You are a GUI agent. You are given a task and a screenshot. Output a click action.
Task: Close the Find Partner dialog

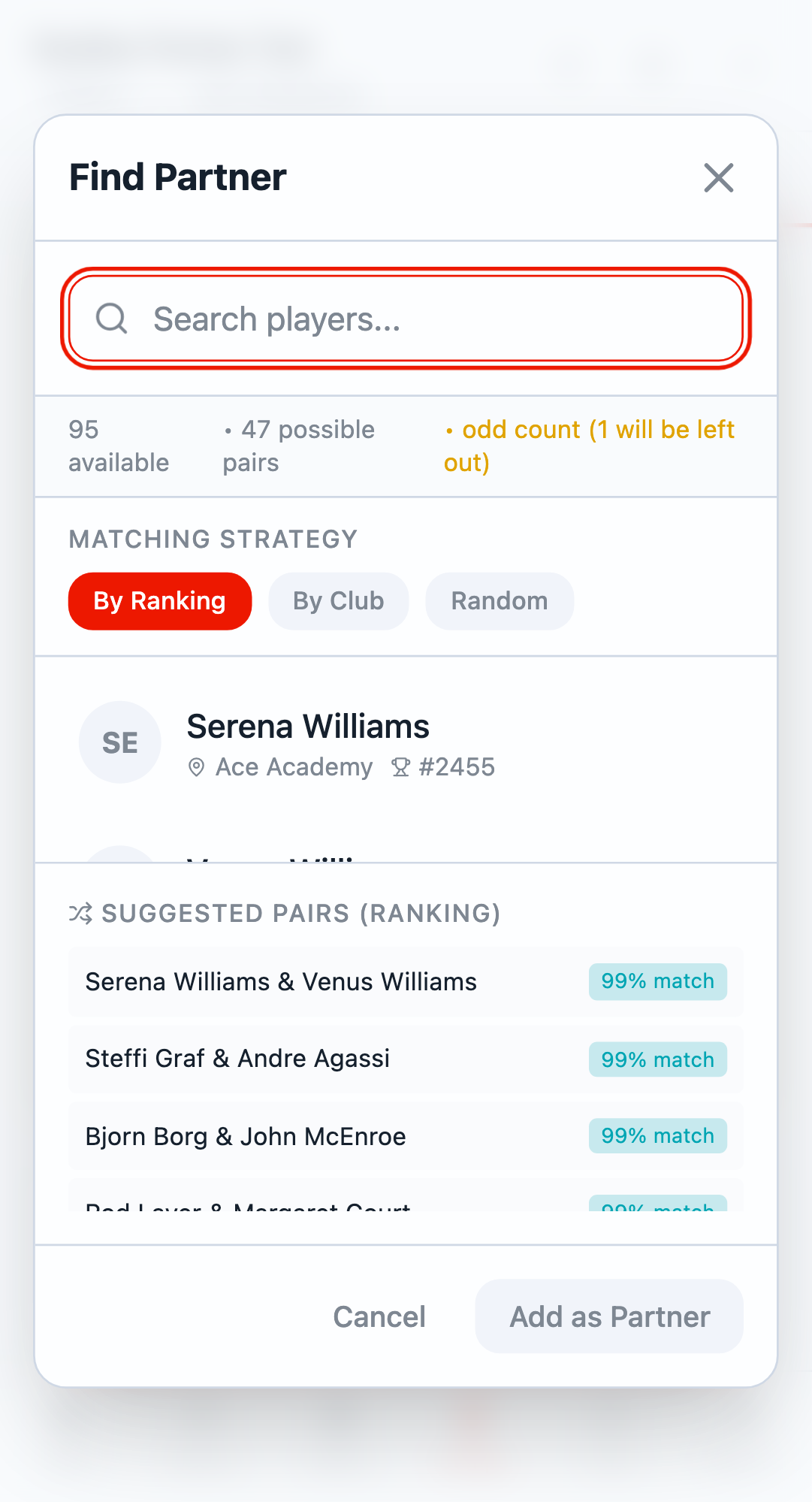718,178
